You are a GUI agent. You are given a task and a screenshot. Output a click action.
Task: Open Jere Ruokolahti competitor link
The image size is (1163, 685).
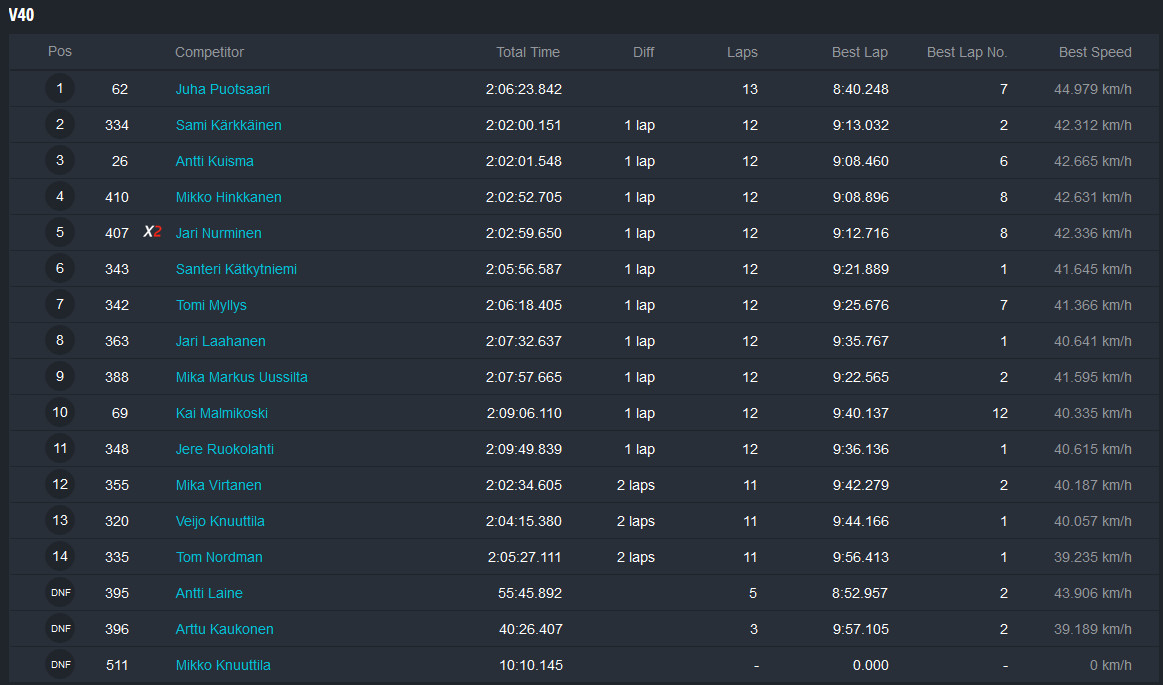tap(224, 449)
